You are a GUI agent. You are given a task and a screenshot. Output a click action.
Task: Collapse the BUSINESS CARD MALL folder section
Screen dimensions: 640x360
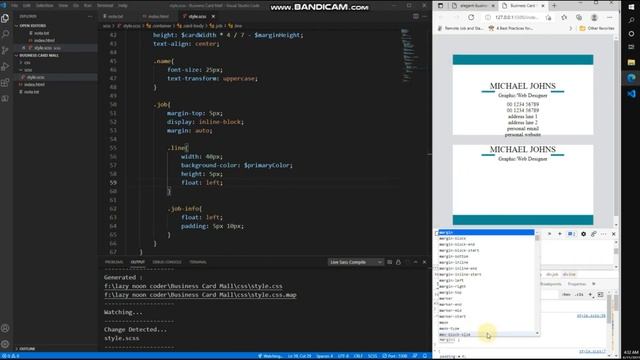click(39, 55)
